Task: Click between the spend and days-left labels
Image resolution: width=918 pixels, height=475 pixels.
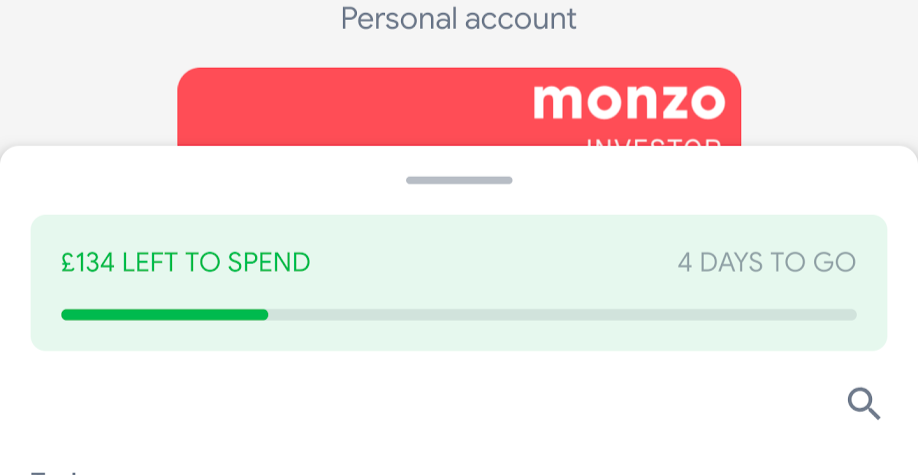Action: 494,262
